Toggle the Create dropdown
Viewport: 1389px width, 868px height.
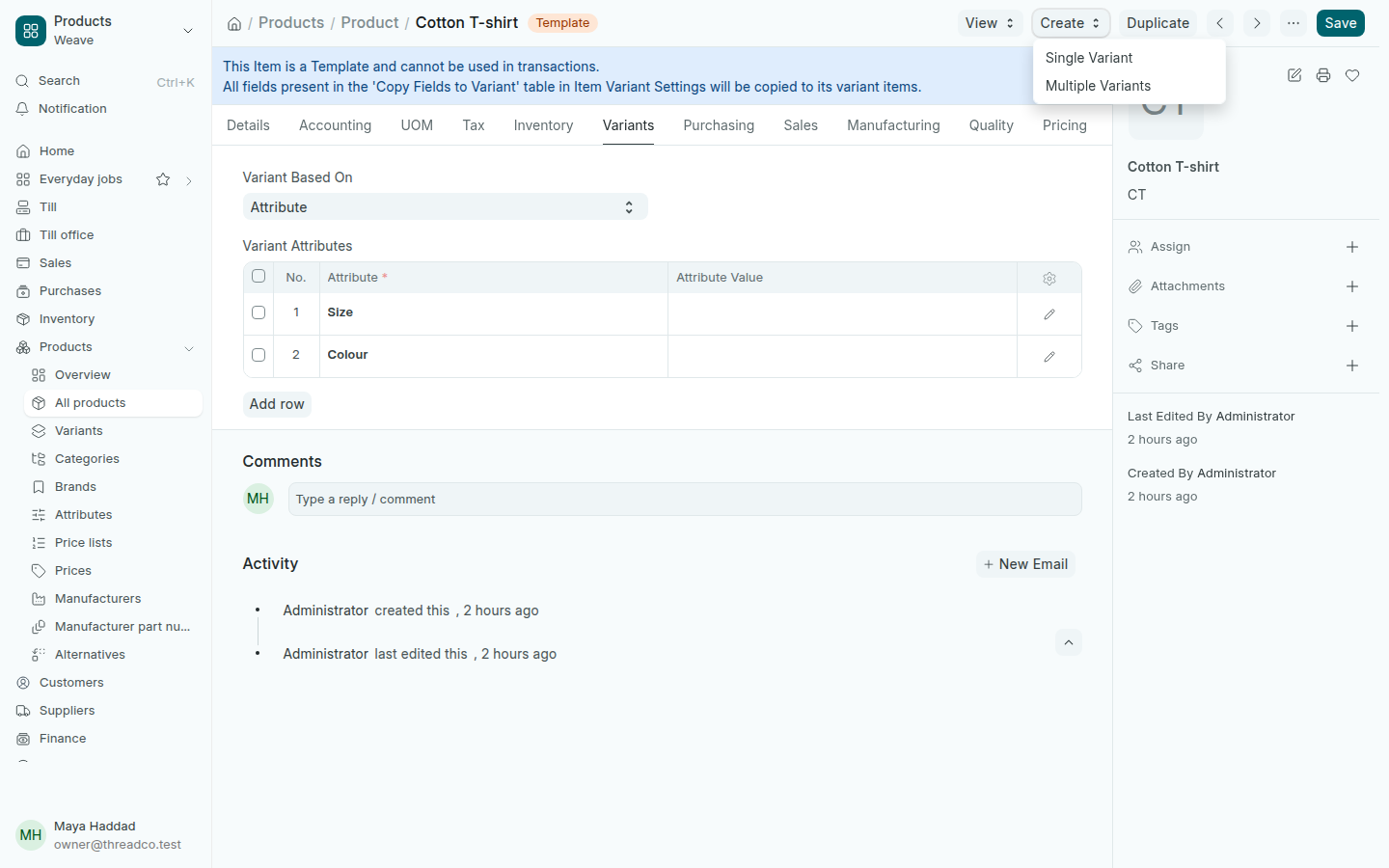(x=1071, y=23)
